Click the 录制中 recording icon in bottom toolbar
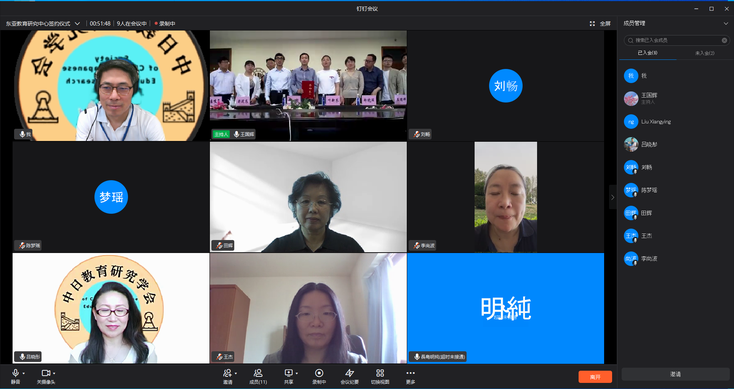 click(x=319, y=373)
